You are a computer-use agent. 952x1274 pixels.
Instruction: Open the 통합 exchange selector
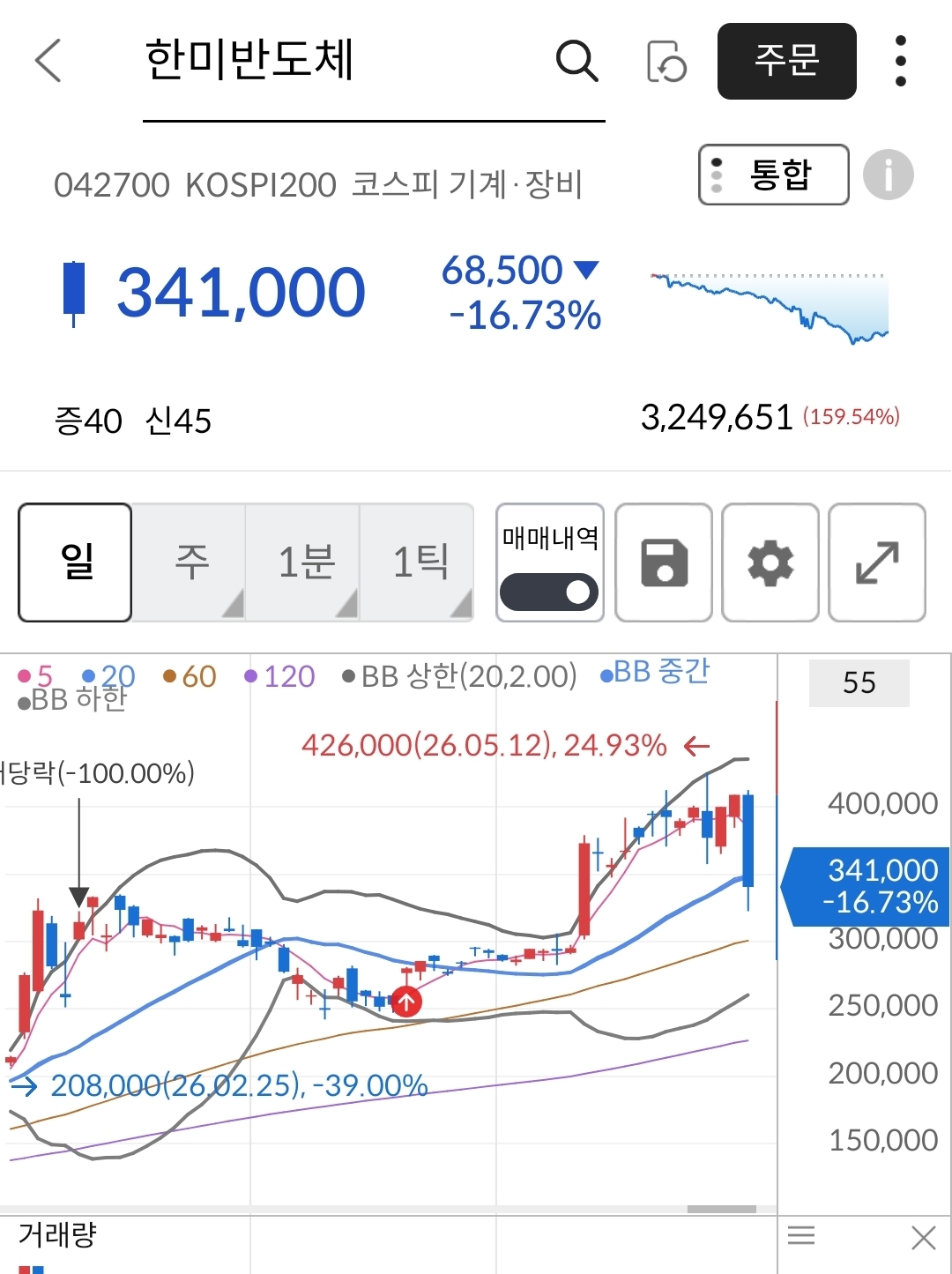pyautogui.click(x=774, y=175)
